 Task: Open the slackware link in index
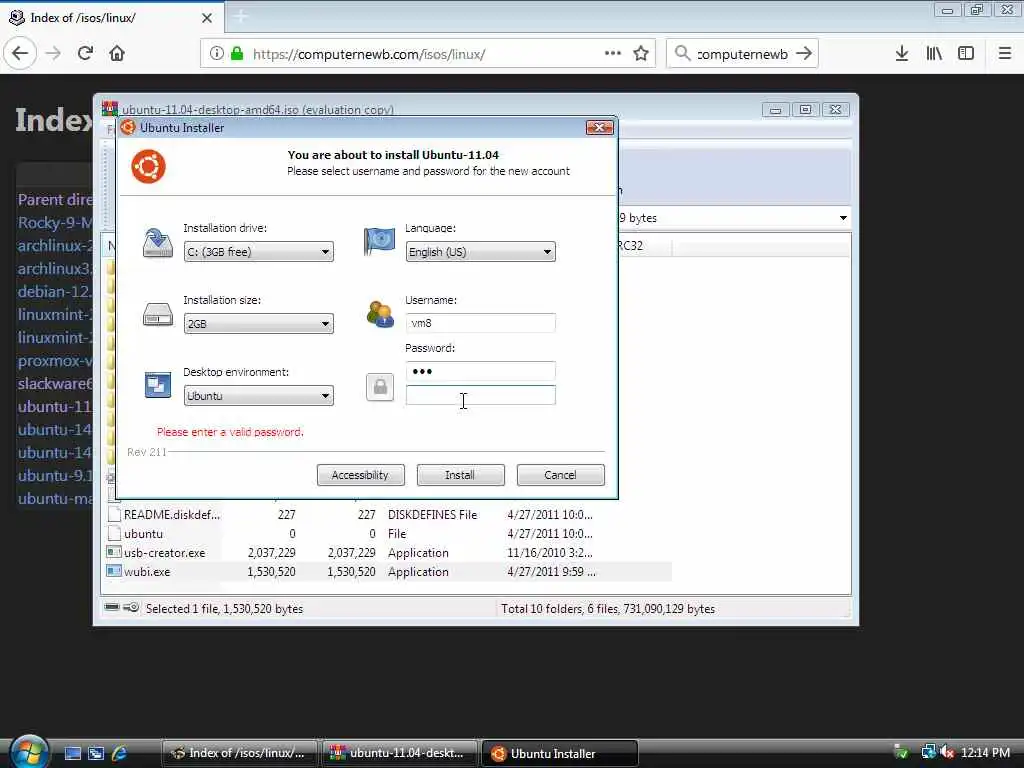pyautogui.click(x=55, y=384)
